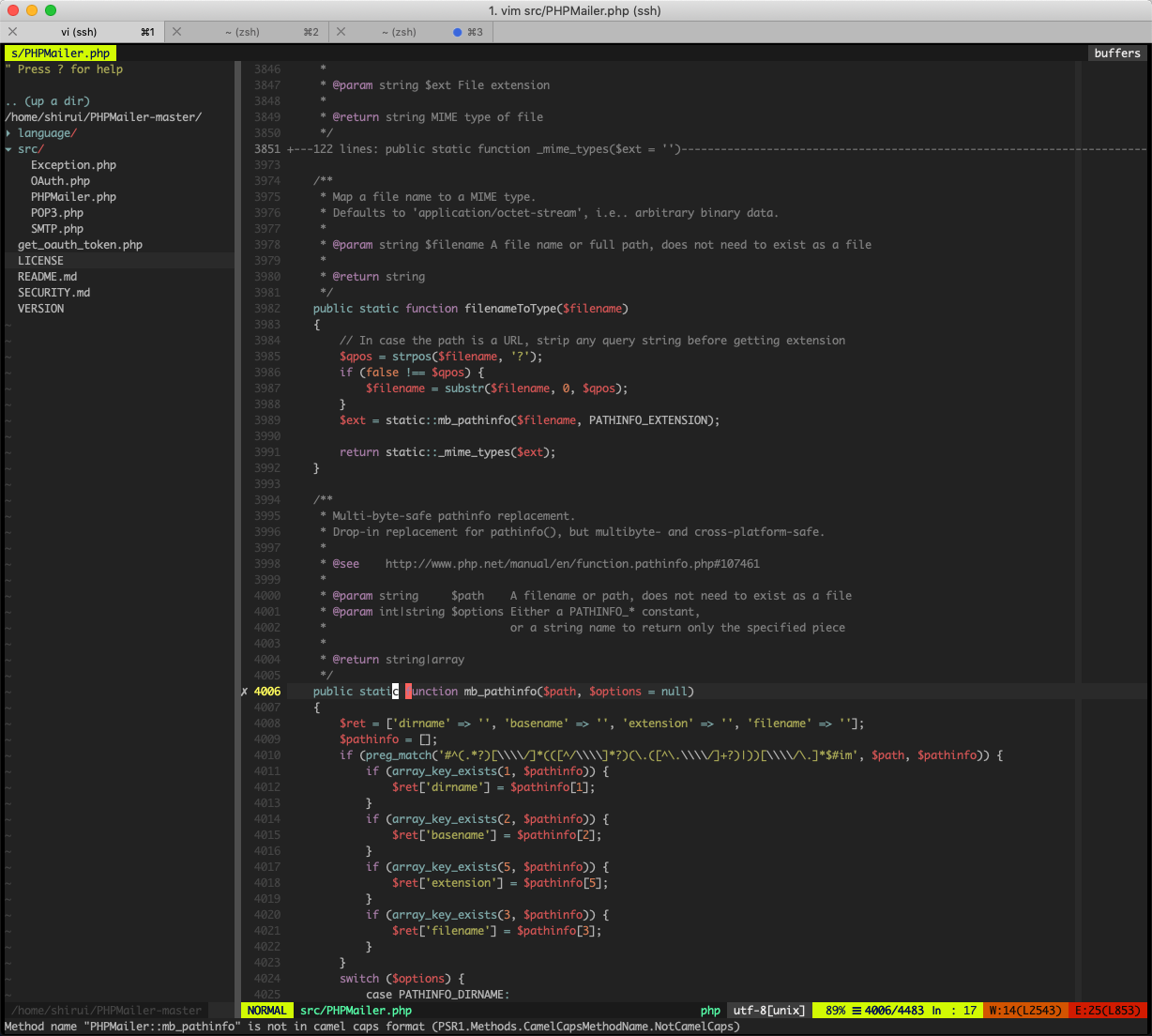Click the CamelCaps lint message at bottom
Image resolution: width=1152 pixels, height=1036 pixels.
coord(372,1027)
